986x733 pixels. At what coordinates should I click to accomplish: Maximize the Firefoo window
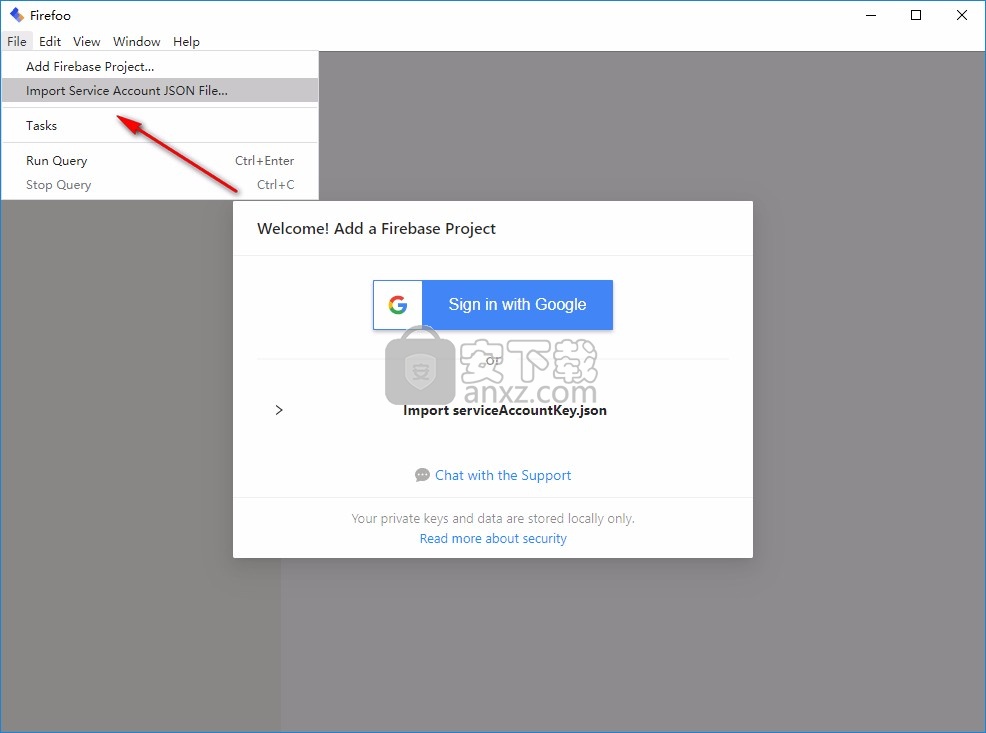pyautogui.click(x=916, y=15)
